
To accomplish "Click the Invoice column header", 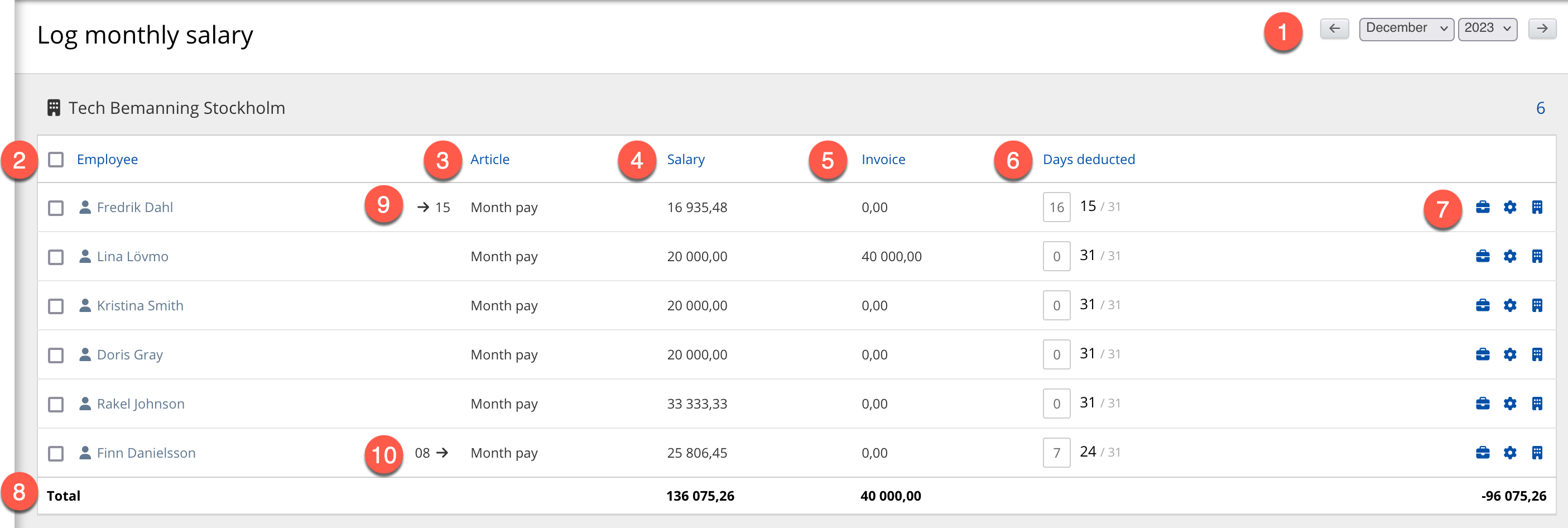I will click(x=883, y=160).
